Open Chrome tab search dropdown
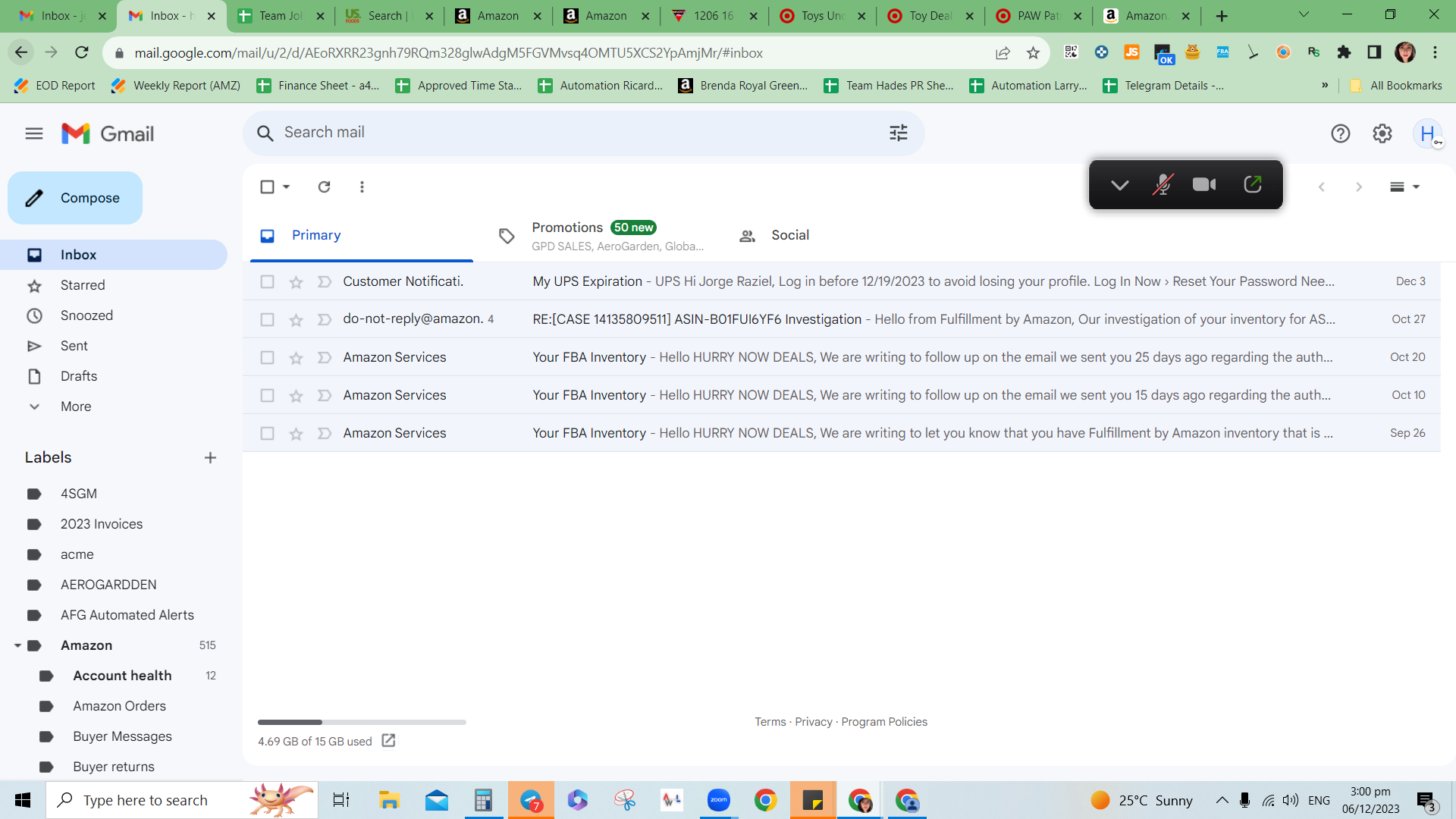This screenshot has height=819, width=1456. [x=1304, y=15]
